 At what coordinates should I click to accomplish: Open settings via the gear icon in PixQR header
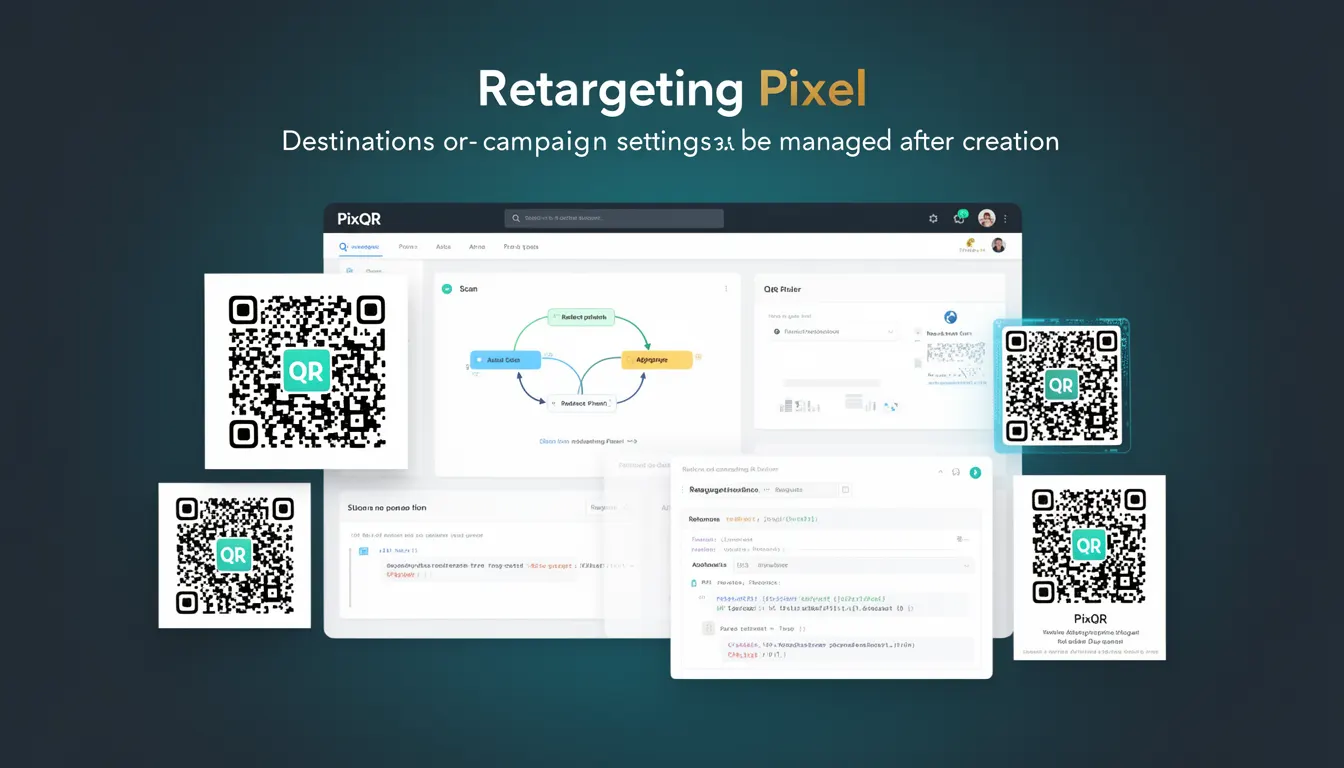933,218
